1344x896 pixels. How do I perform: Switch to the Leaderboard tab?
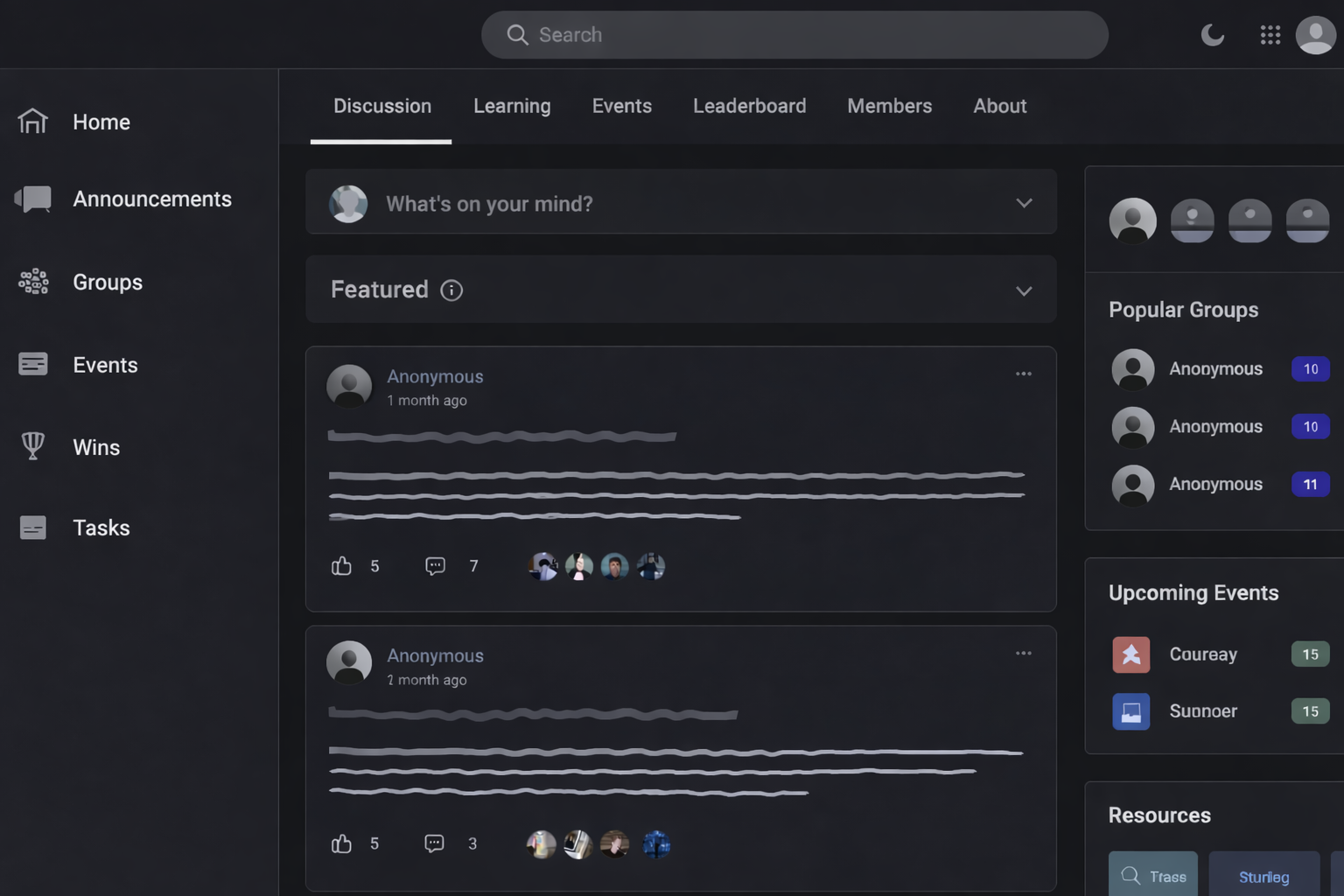coord(749,106)
